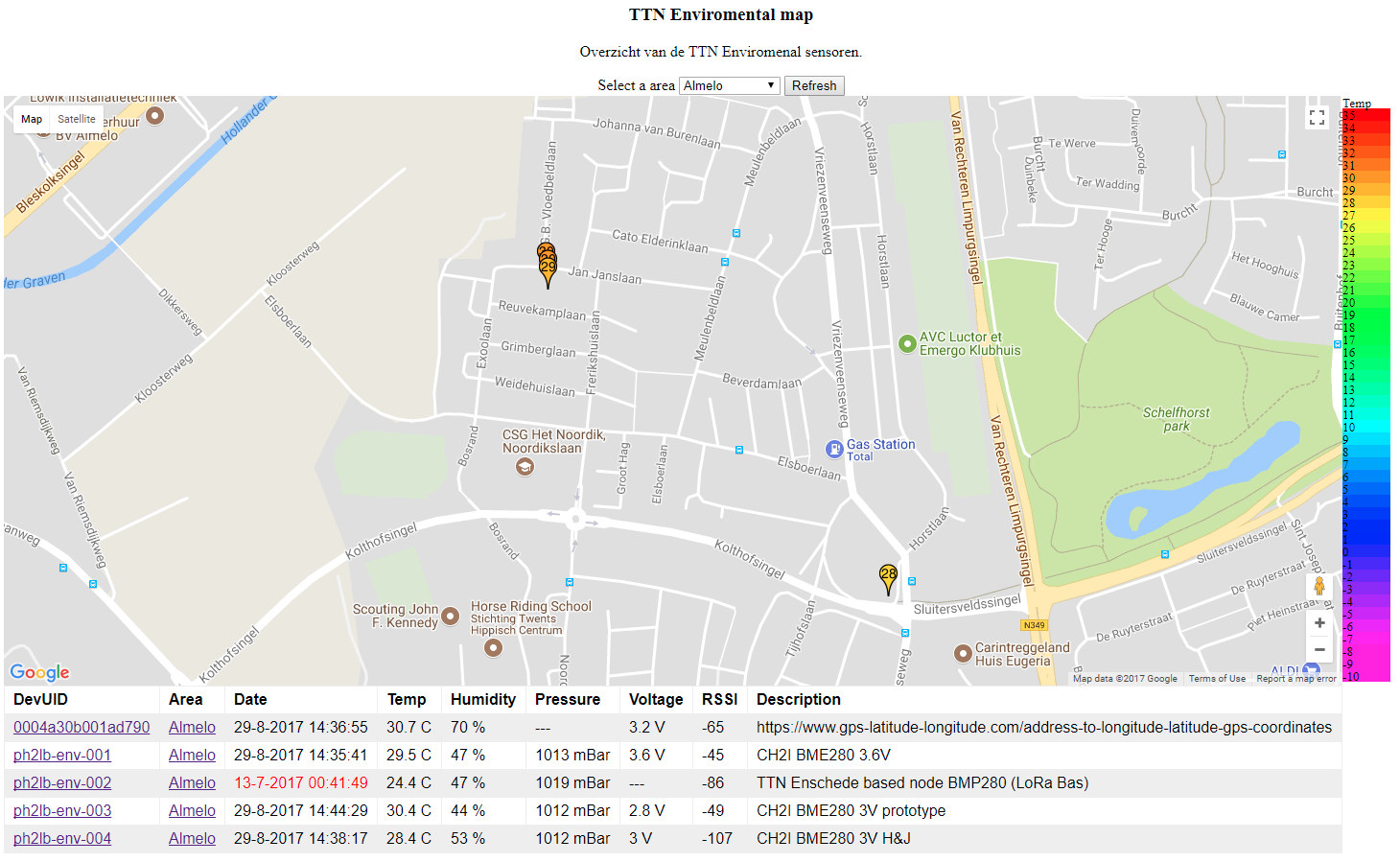Click the description CH2I BME280 3V prototype
Screen dimensions: 1400x862
click(x=851, y=810)
